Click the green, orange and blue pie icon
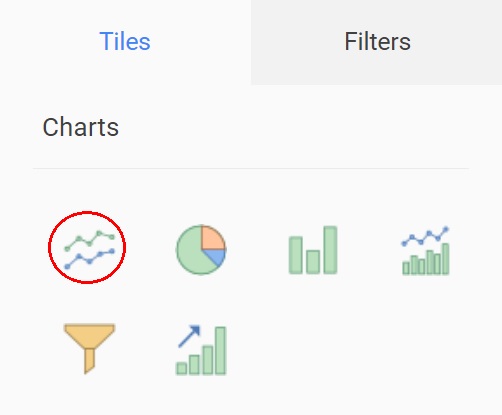This screenshot has width=502, height=415. [x=201, y=250]
